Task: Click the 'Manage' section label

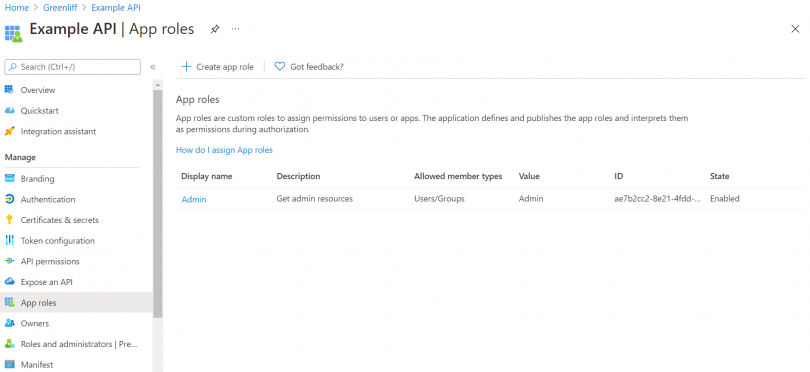Action: click(x=20, y=157)
